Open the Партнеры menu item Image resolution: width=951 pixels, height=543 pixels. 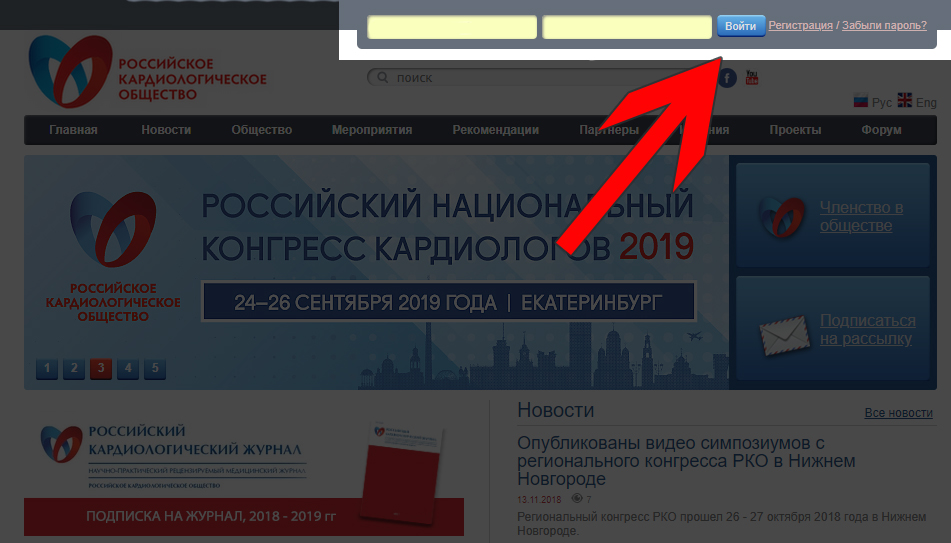(609, 130)
